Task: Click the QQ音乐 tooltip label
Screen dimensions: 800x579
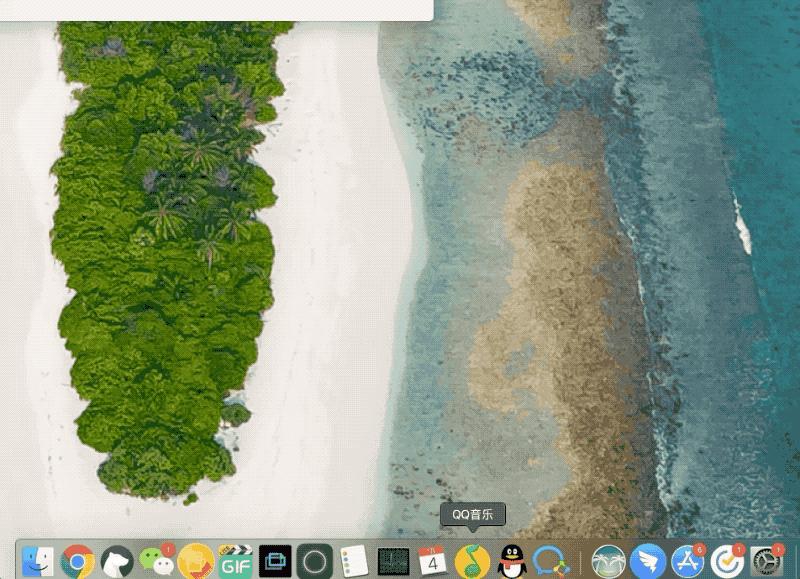Action: [x=472, y=514]
